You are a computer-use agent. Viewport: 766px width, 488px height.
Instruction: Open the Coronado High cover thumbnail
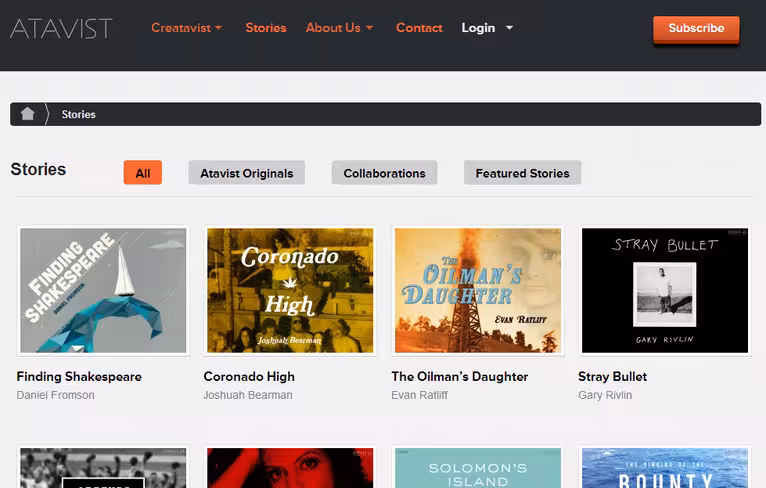coord(290,291)
